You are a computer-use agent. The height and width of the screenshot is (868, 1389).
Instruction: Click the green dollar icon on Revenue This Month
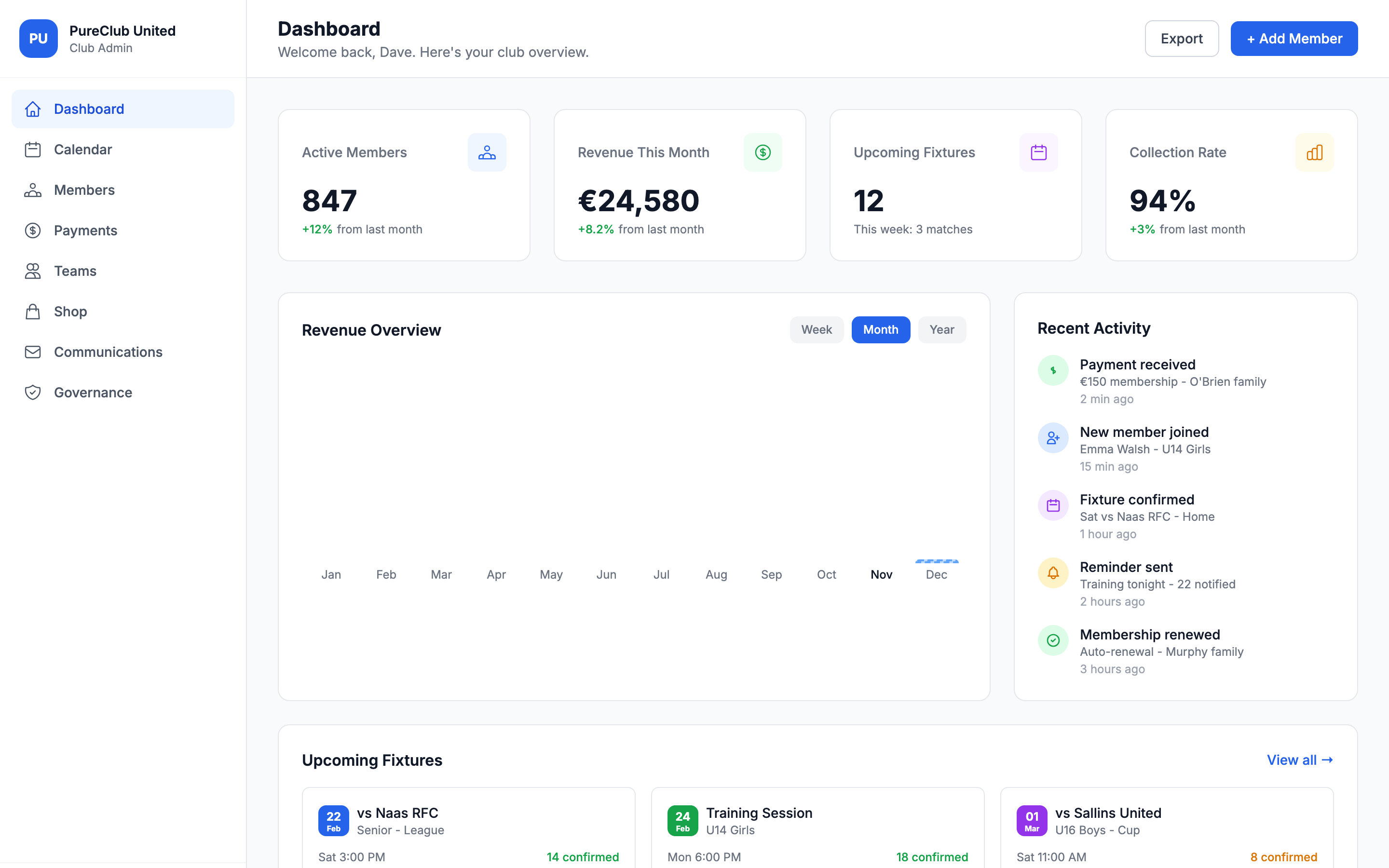point(763,152)
